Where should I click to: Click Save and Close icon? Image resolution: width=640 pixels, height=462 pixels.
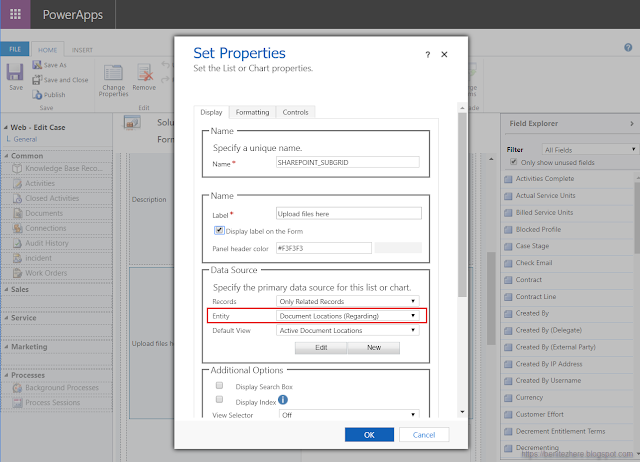point(37,80)
